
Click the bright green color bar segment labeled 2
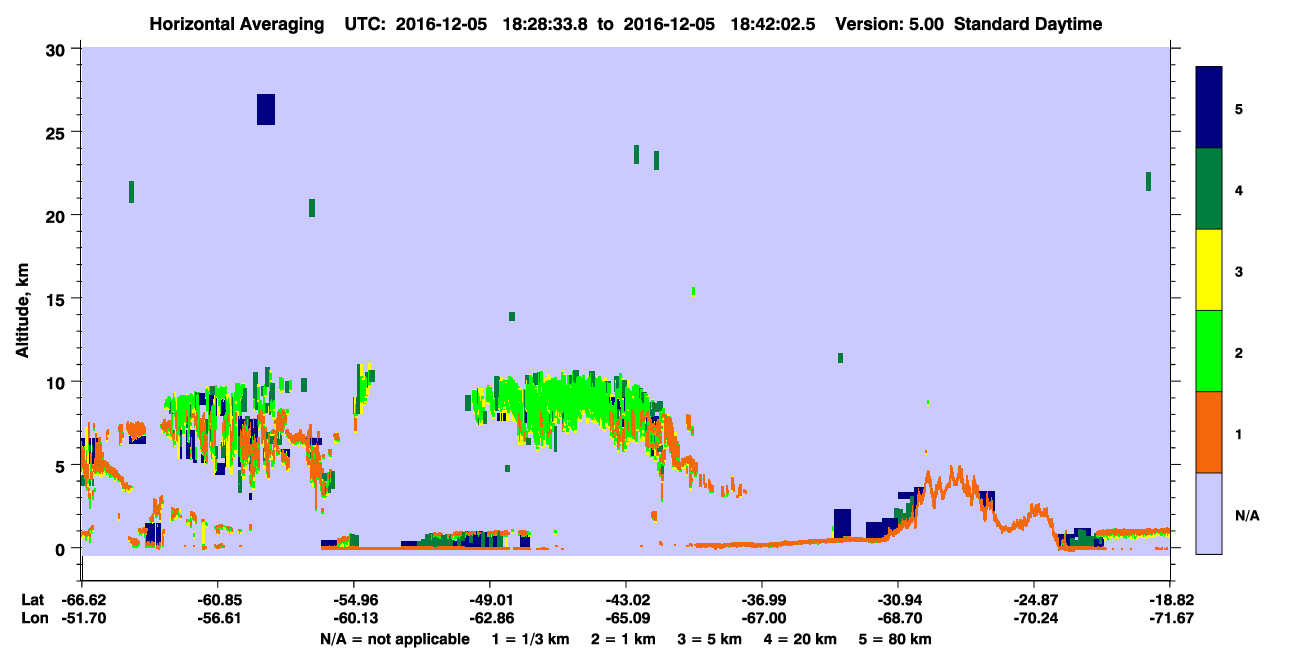coord(1209,351)
